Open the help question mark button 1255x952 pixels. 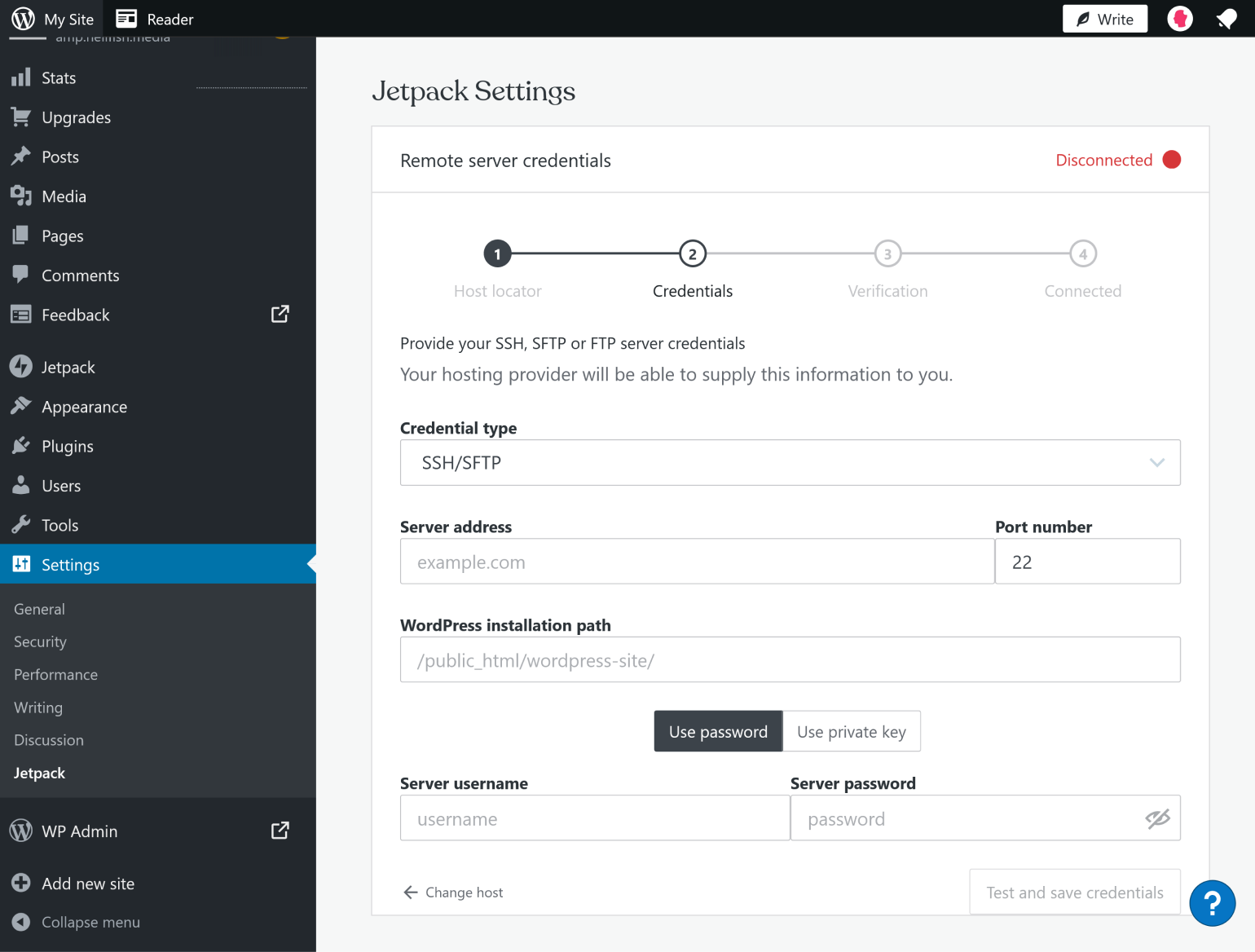click(1213, 903)
